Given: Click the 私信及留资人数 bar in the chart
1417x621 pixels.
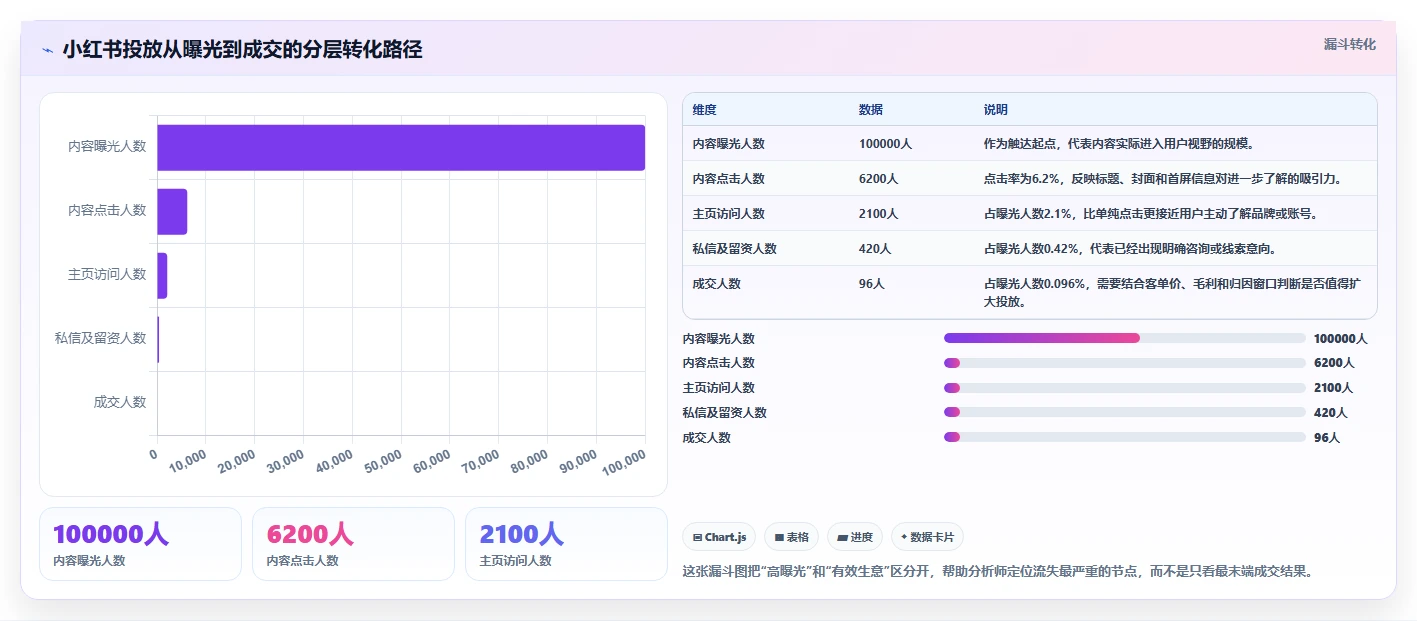Looking at the screenshot, I should pyautogui.click(x=158, y=339).
